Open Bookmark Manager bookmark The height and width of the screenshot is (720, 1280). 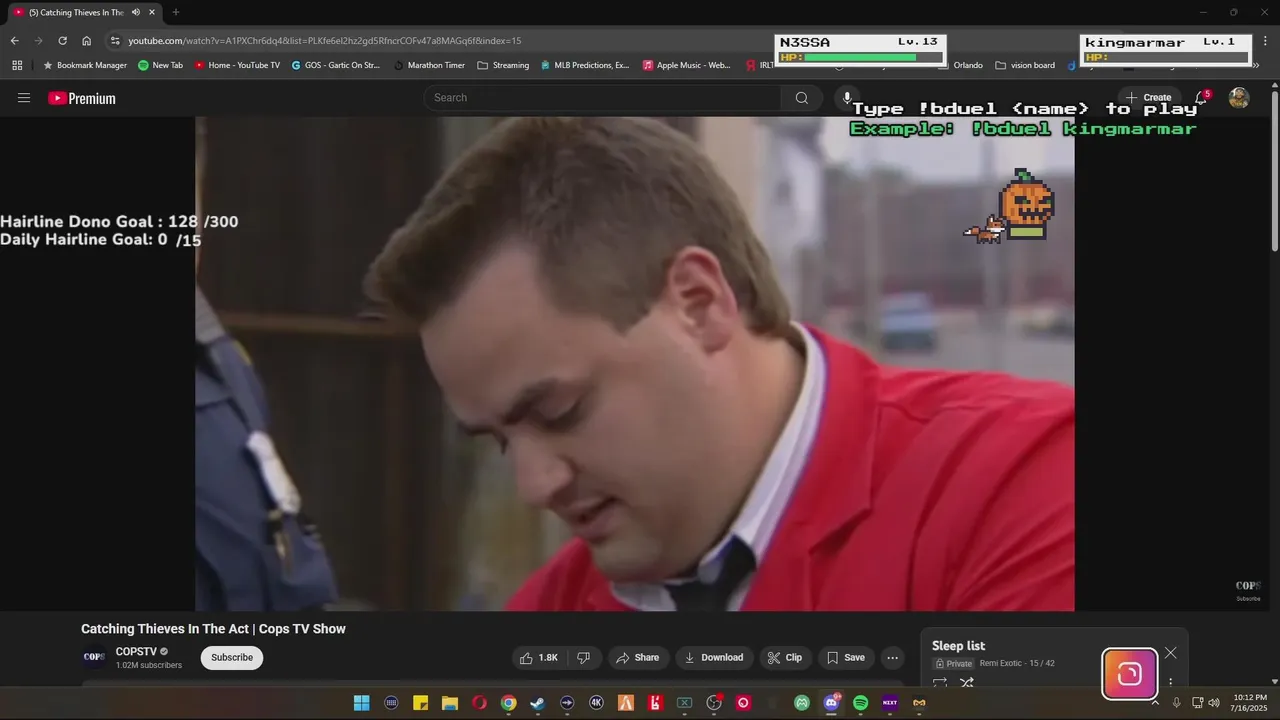tap(84, 65)
